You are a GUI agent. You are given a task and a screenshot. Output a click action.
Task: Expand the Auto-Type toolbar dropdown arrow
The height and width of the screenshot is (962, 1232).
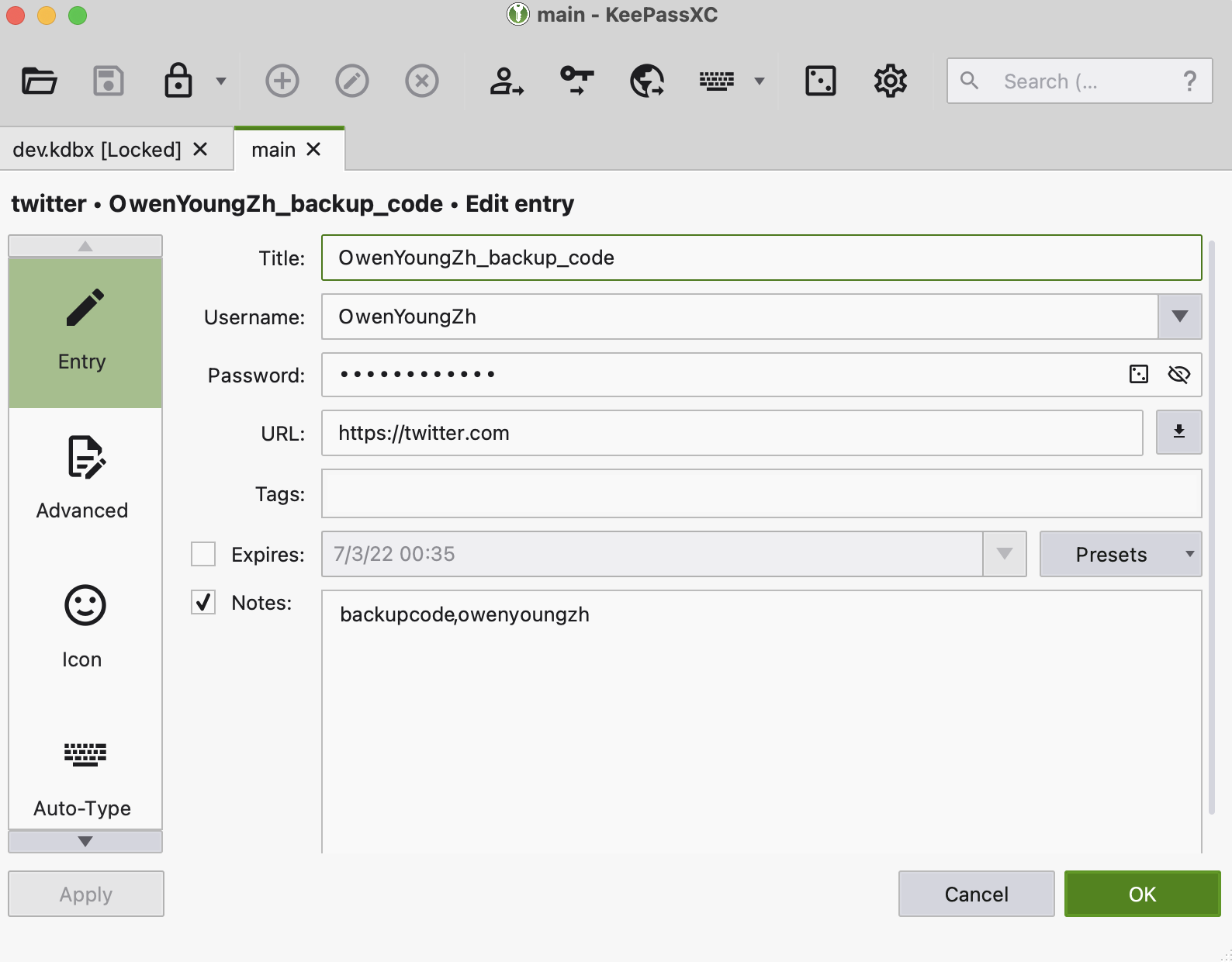pos(760,81)
